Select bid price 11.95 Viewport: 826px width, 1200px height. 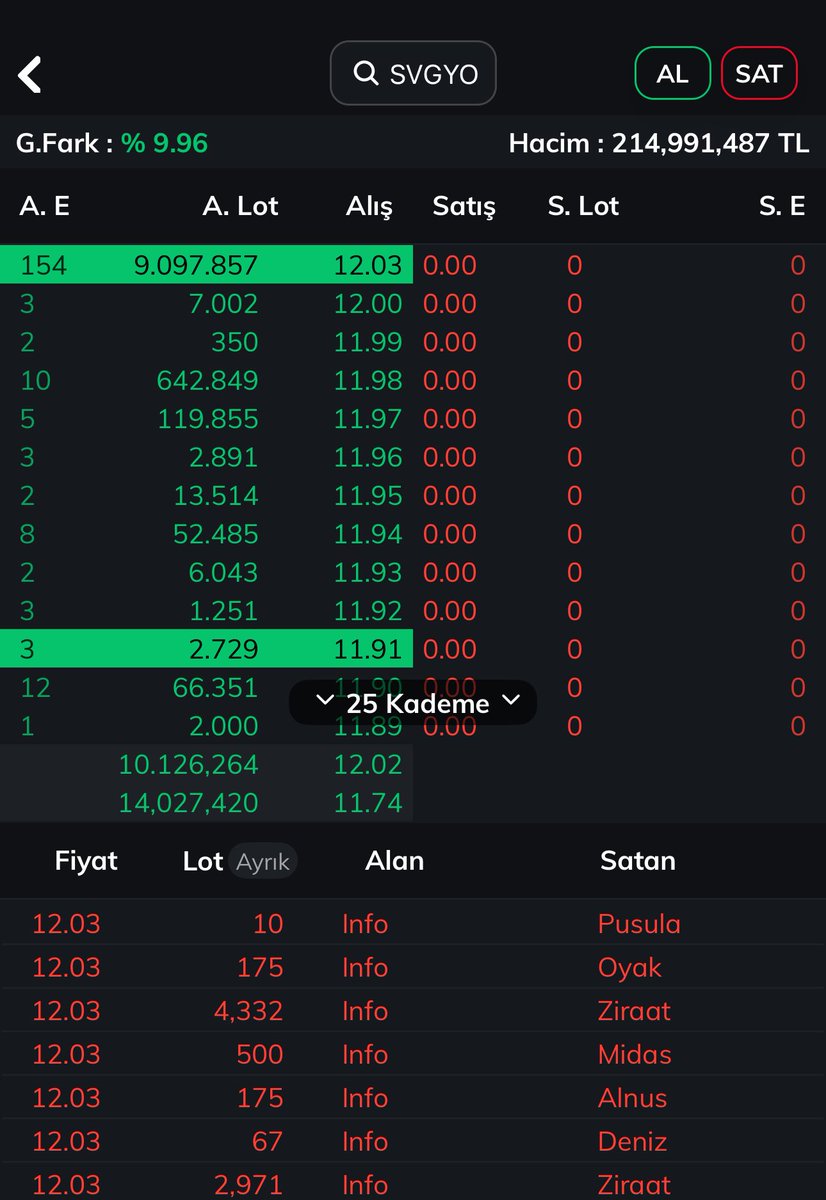pyautogui.click(x=368, y=495)
